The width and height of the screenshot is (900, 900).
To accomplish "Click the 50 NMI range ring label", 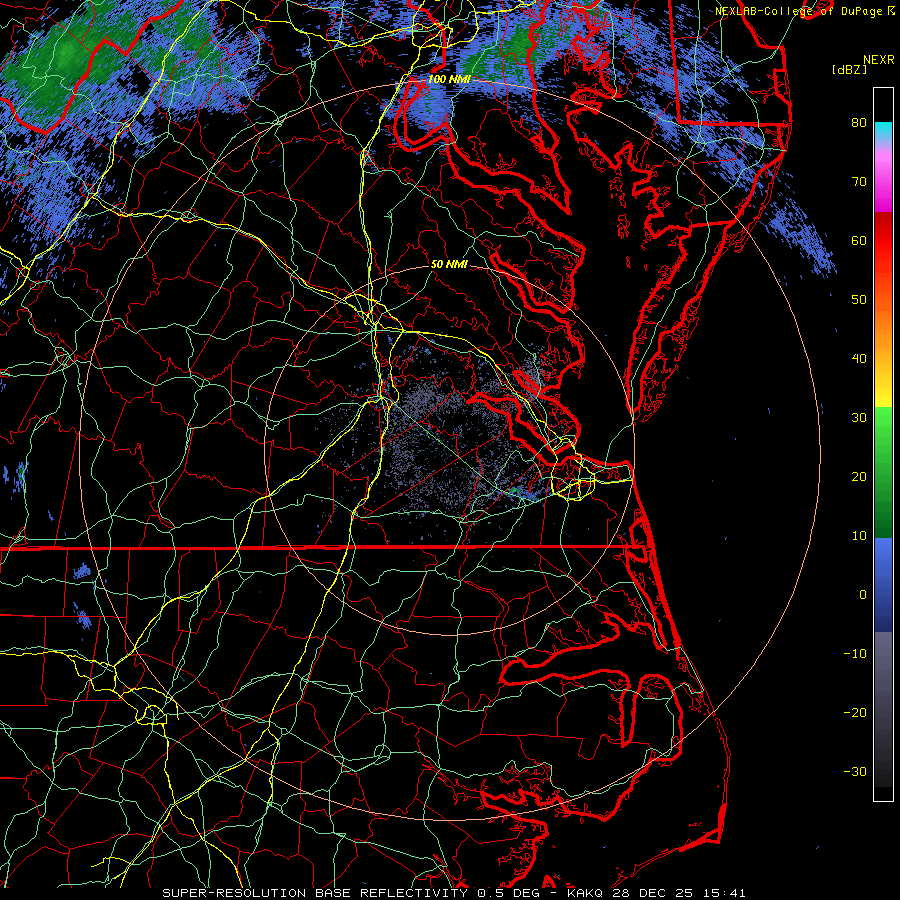I will [x=449, y=265].
